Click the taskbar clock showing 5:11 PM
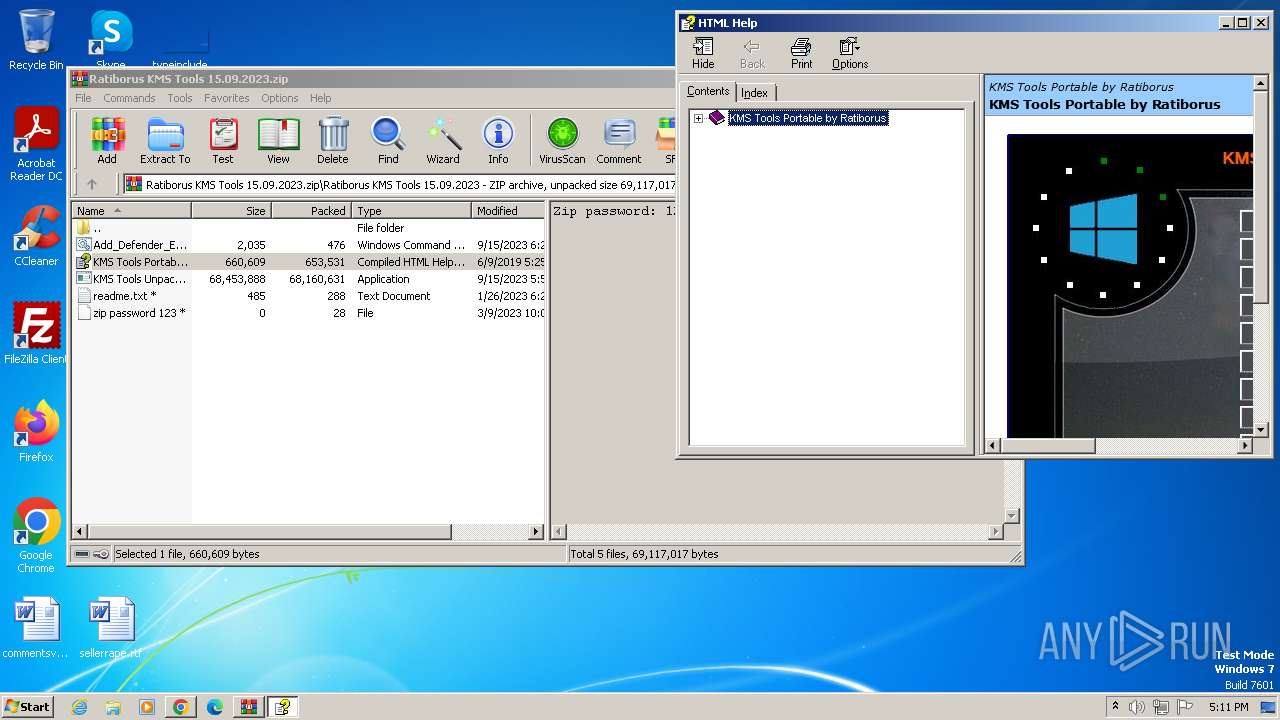Image resolution: width=1280 pixels, height=720 pixels. (1228, 707)
